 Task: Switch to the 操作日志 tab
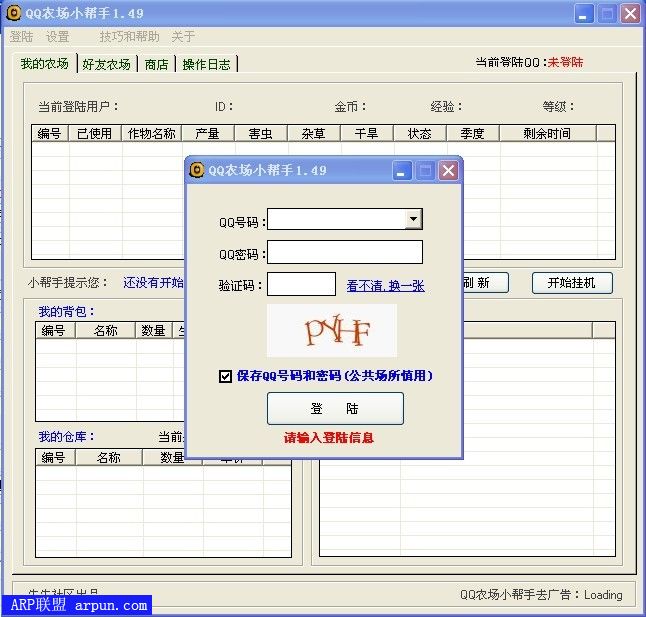206,64
